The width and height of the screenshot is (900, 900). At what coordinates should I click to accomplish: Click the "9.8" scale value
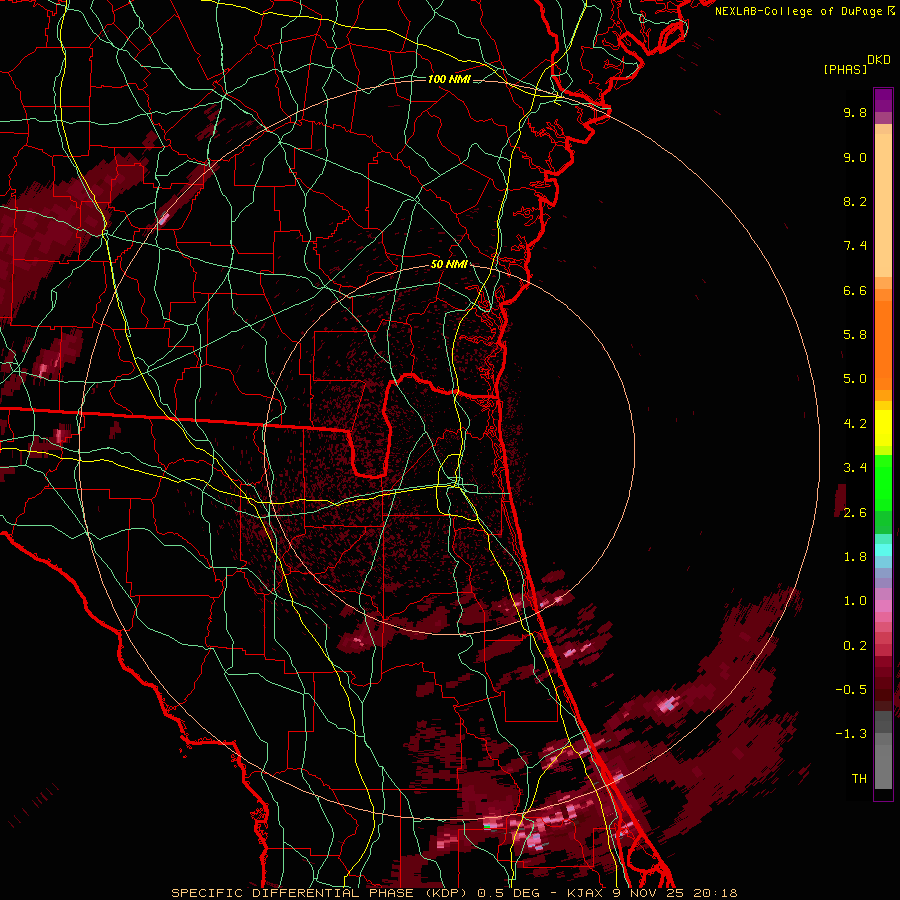pyautogui.click(x=855, y=113)
